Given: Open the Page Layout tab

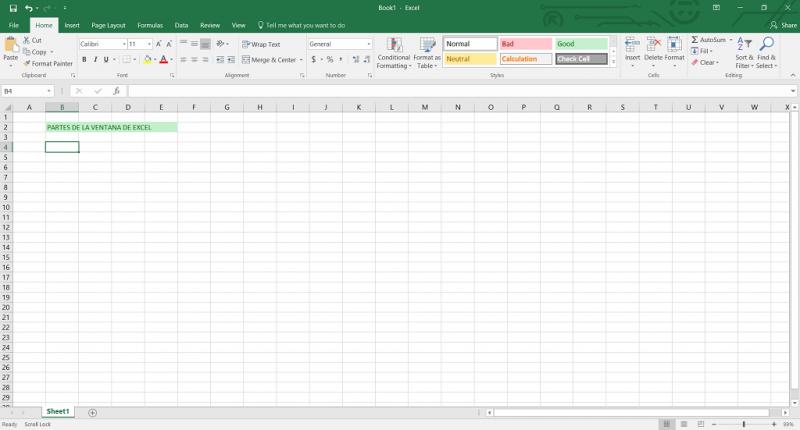Looking at the screenshot, I should coord(108,25).
